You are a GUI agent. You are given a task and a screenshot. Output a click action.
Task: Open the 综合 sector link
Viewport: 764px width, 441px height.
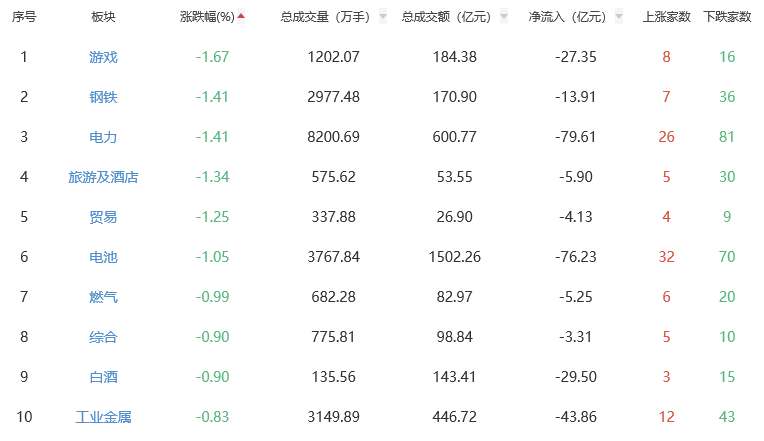103,337
